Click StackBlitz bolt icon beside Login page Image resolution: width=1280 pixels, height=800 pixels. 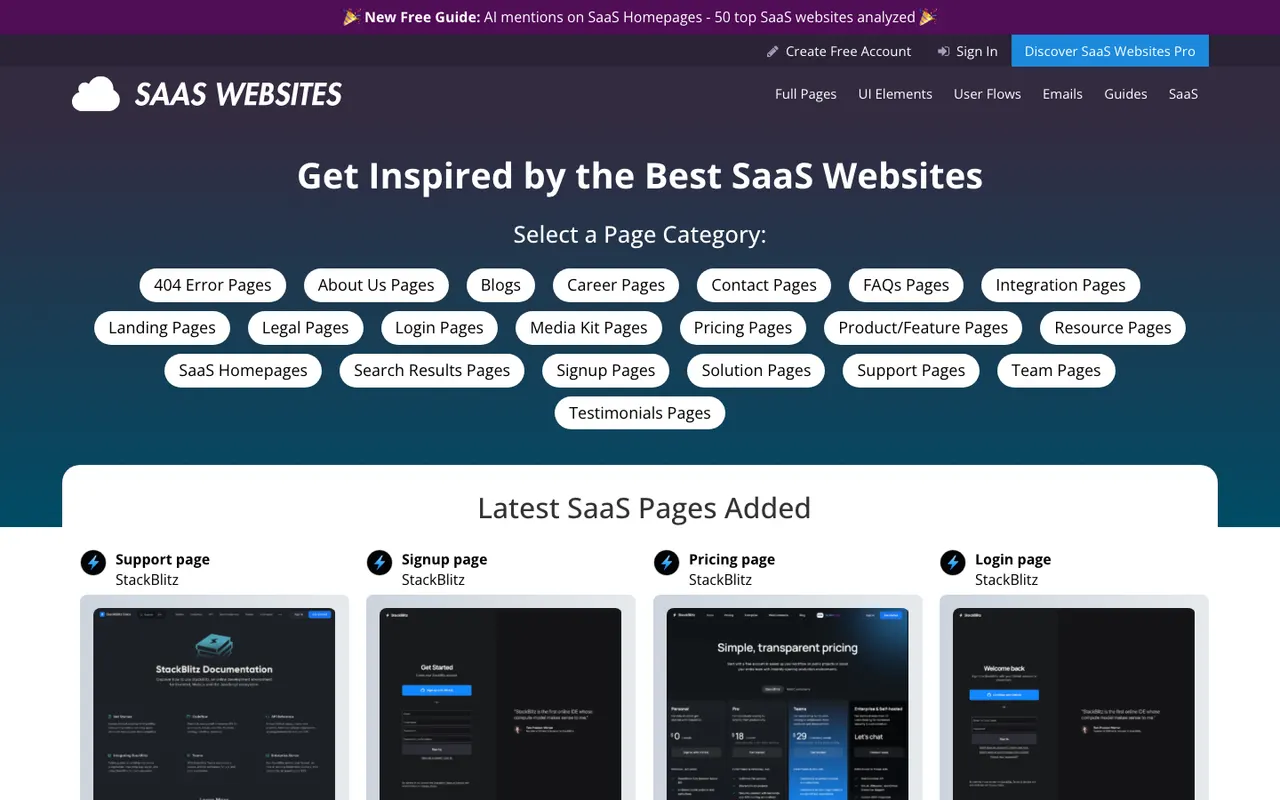(952, 563)
